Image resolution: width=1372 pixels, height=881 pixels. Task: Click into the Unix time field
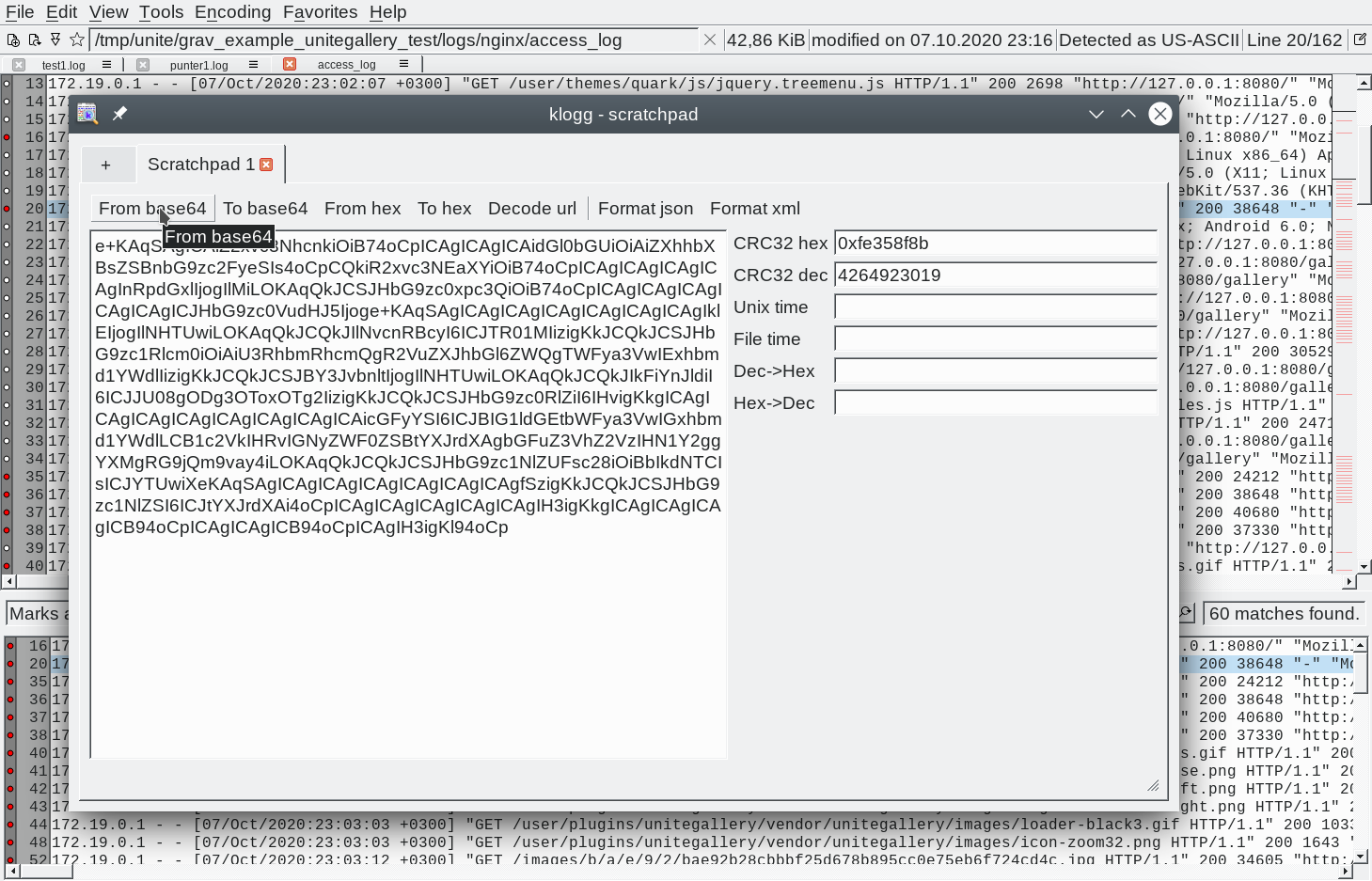pos(996,307)
